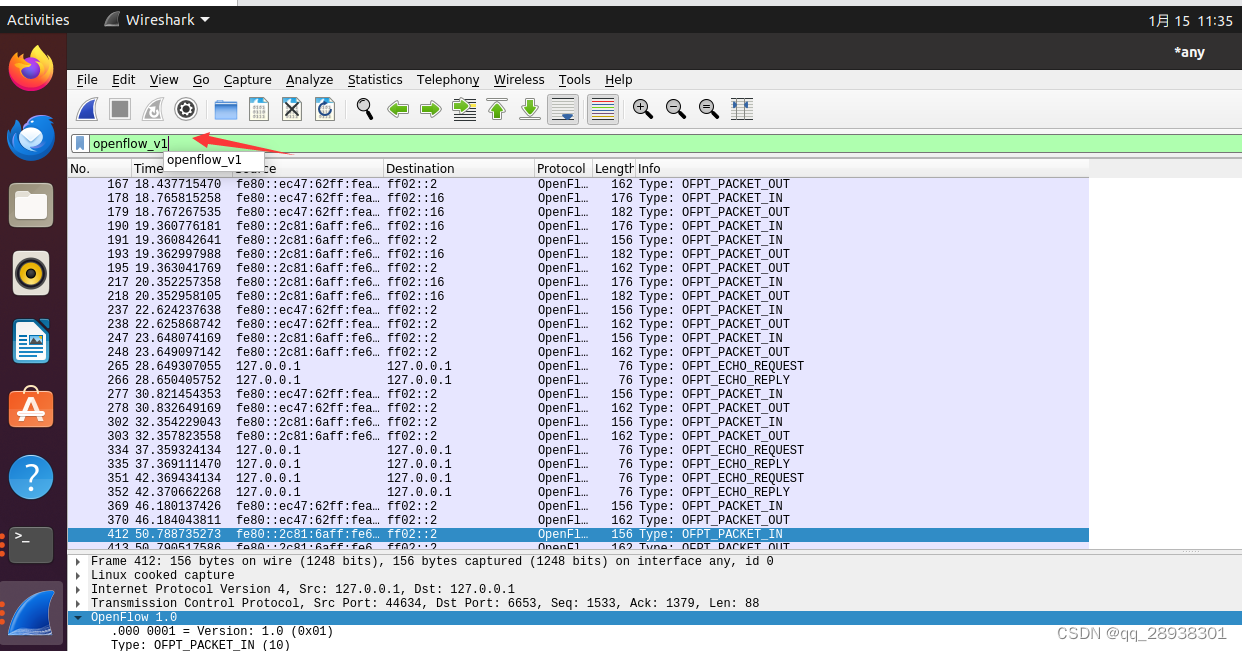This screenshot has height=651, width=1242.
Task: Open the Wireless menu
Action: coord(519,80)
